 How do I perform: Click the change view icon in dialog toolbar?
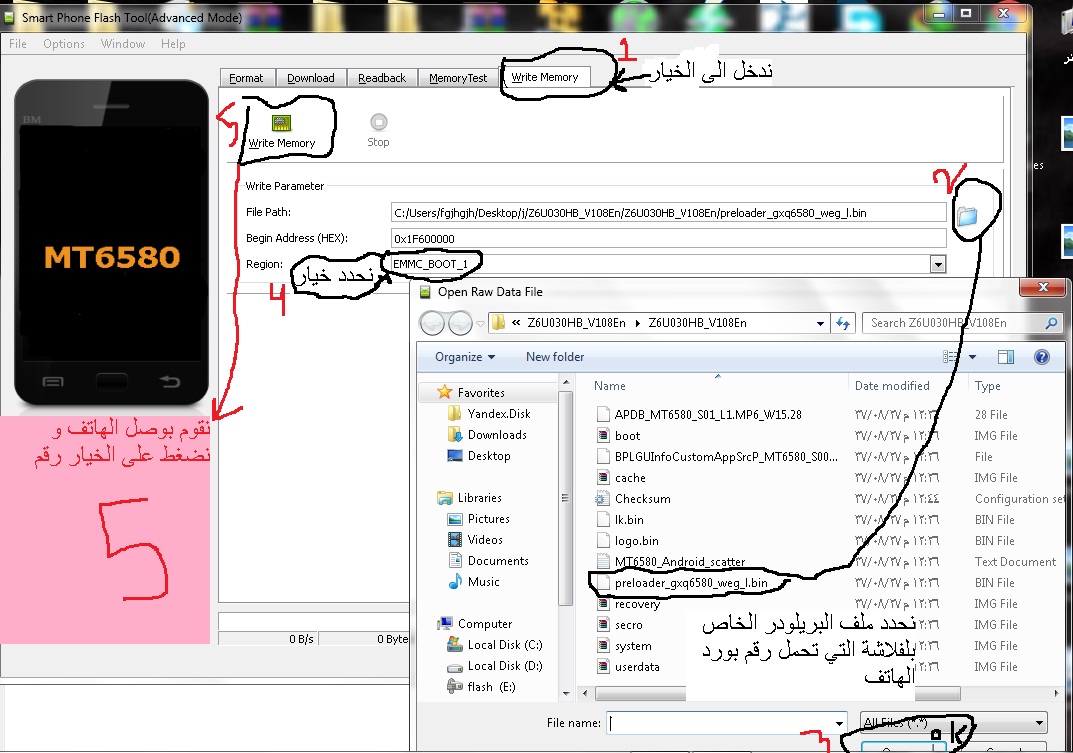coord(950,357)
